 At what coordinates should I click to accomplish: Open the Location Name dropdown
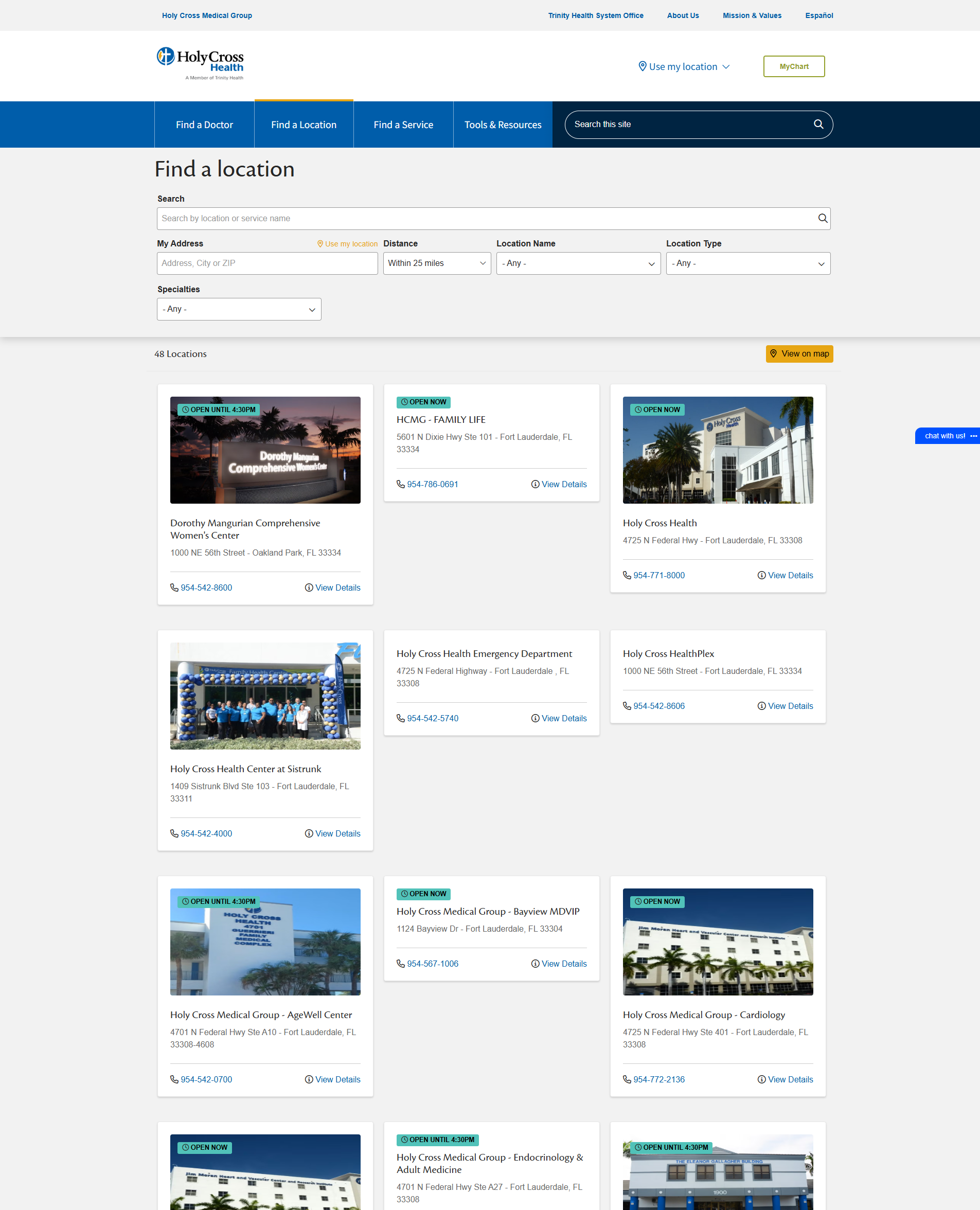click(578, 264)
